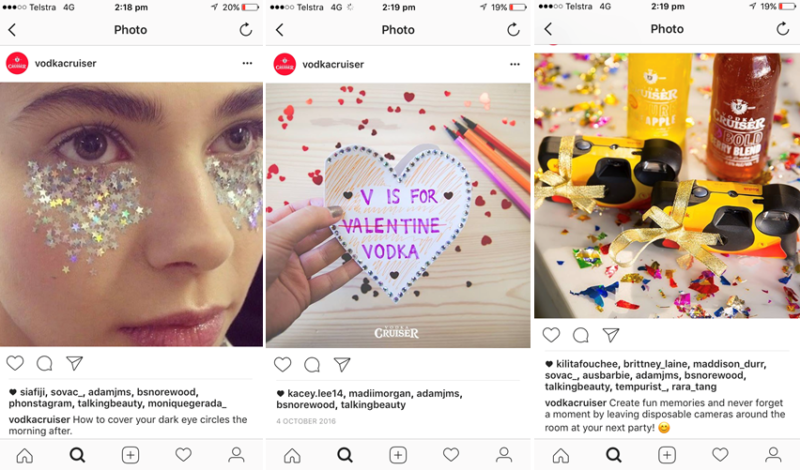Screen dimensions: 800x470
Task: Like the disposable cameras post
Action: click(551, 335)
